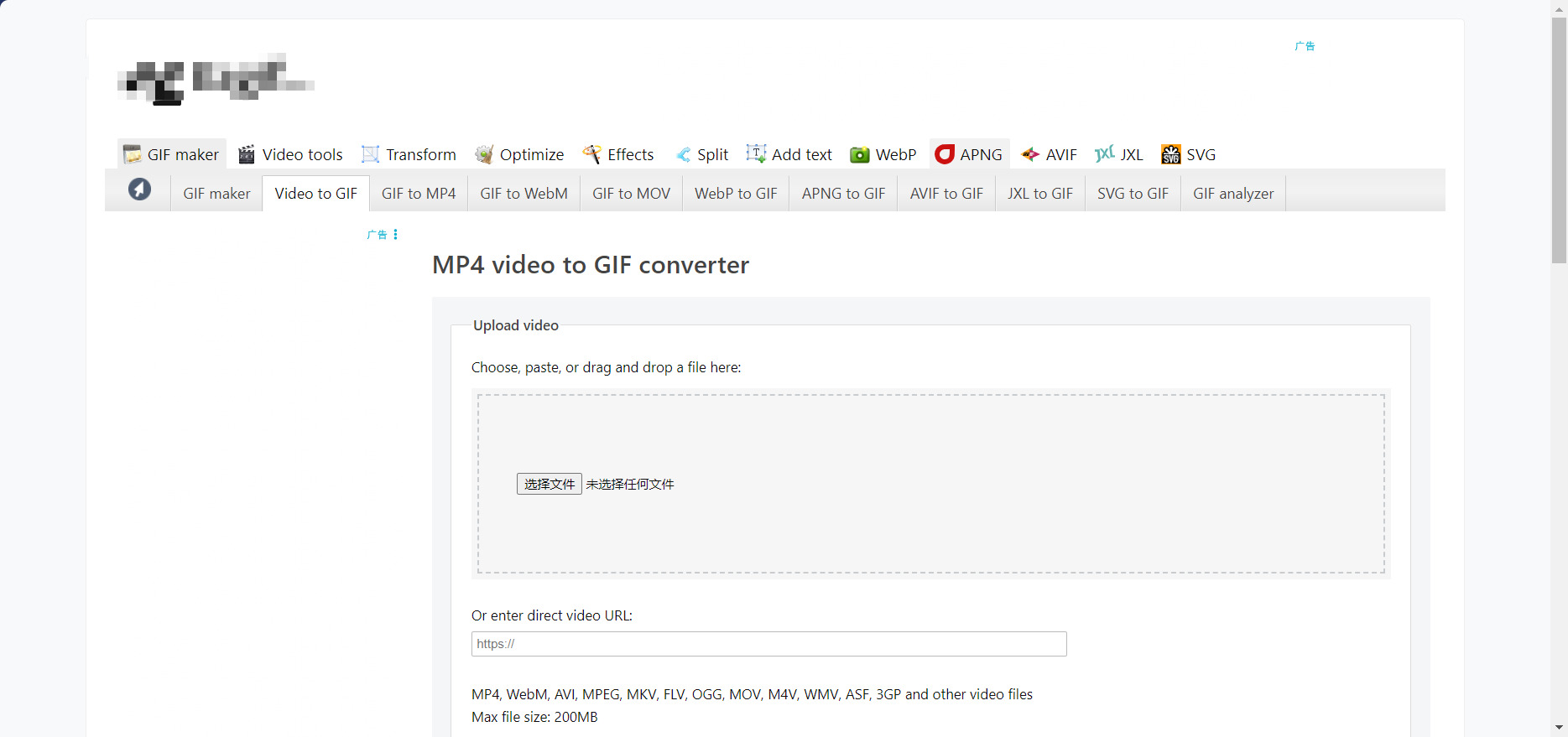Click the ad options three-dot icon
1568x737 pixels.
[395, 235]
